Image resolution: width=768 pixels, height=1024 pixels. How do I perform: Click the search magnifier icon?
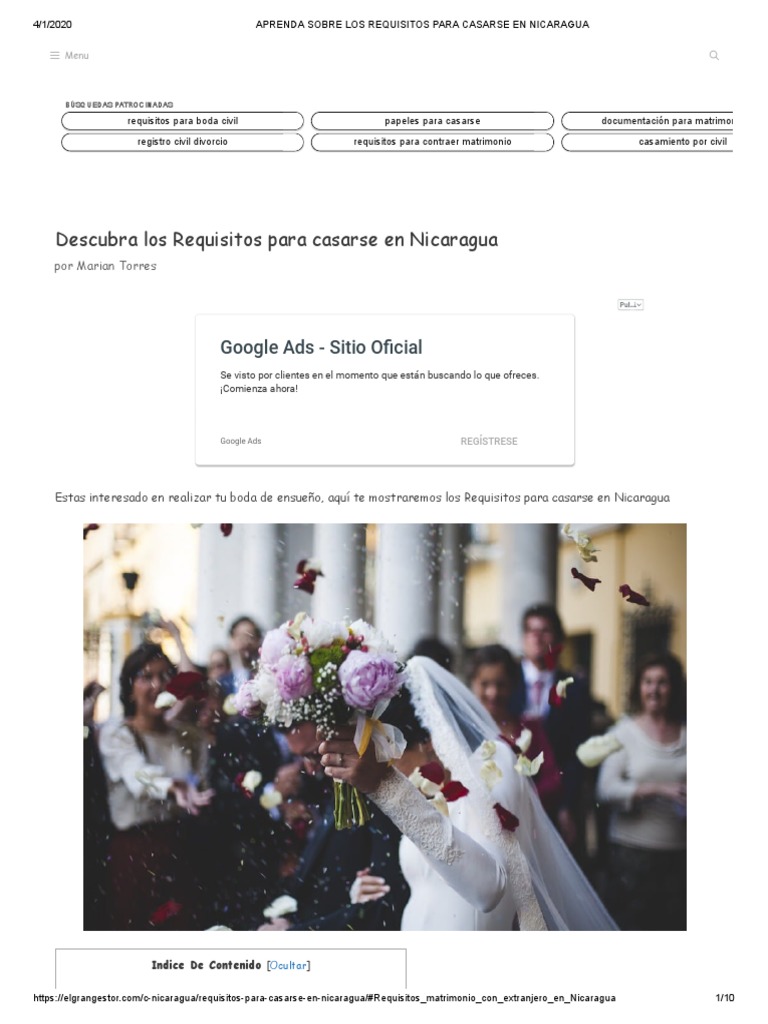pyautogui.click(x=714, y=56)
